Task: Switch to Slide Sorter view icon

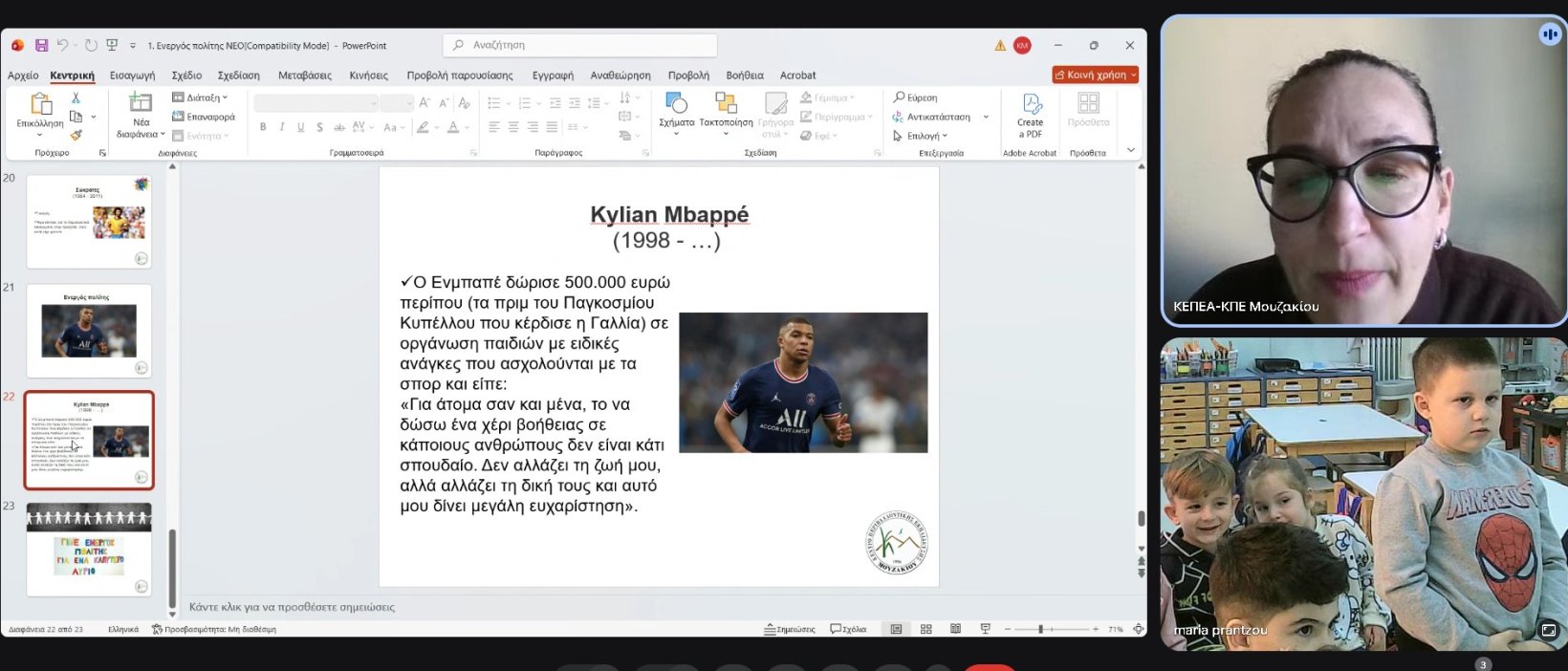Action: tap(926, 629)
